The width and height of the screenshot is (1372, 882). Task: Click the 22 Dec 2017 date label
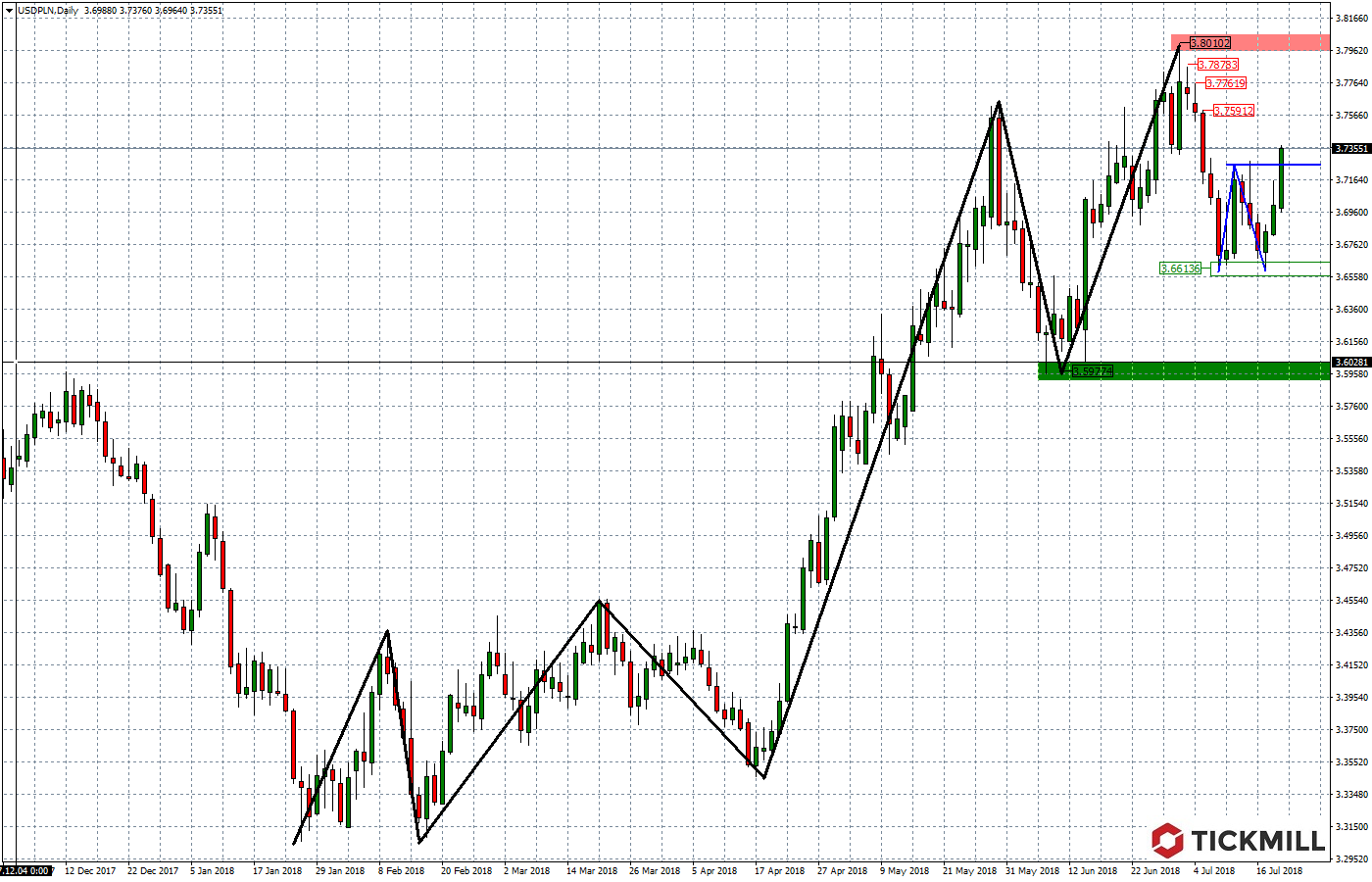[153, 870]
